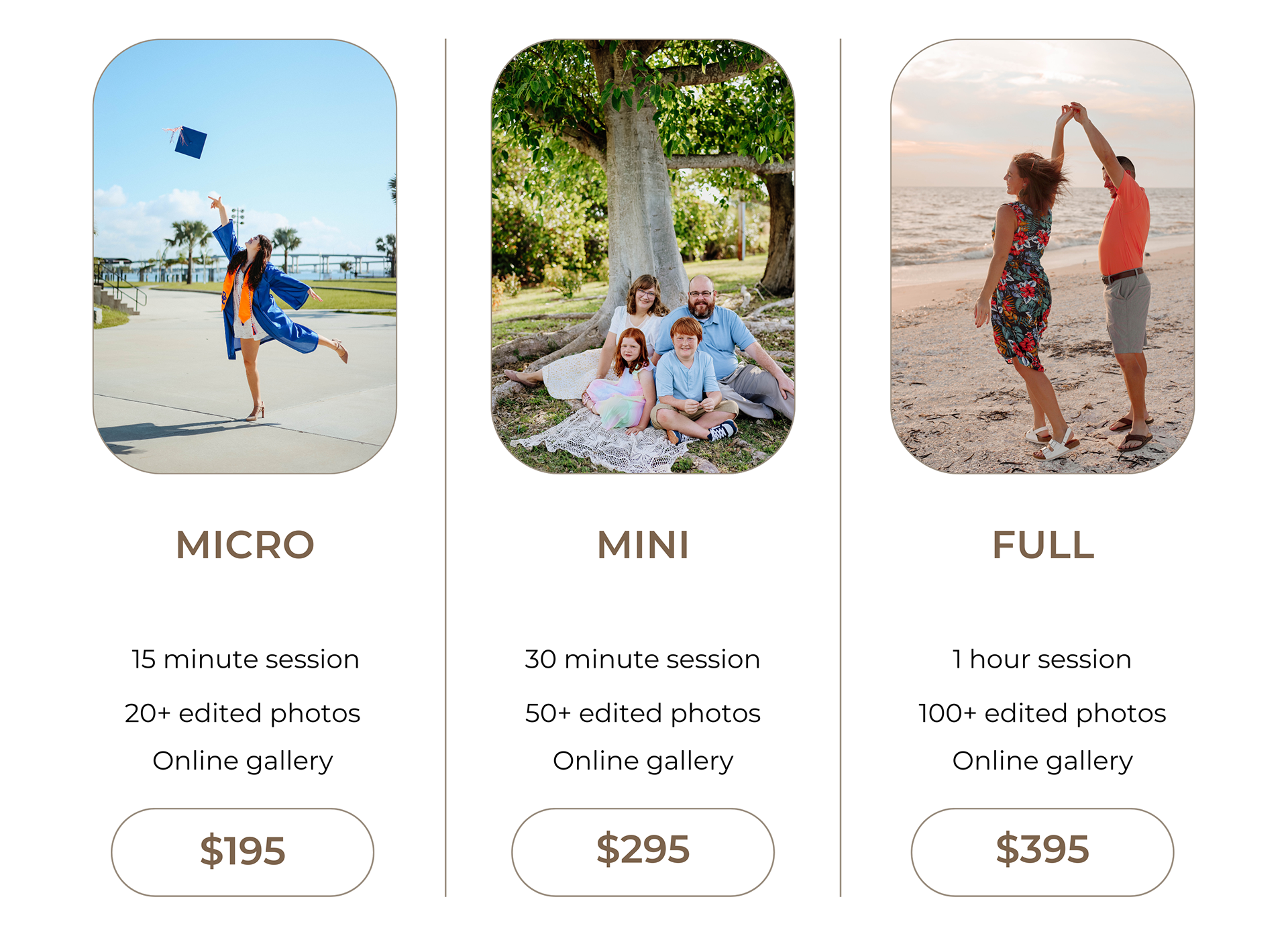
Task: Click the MINI package heading
Action: [643, 544]
